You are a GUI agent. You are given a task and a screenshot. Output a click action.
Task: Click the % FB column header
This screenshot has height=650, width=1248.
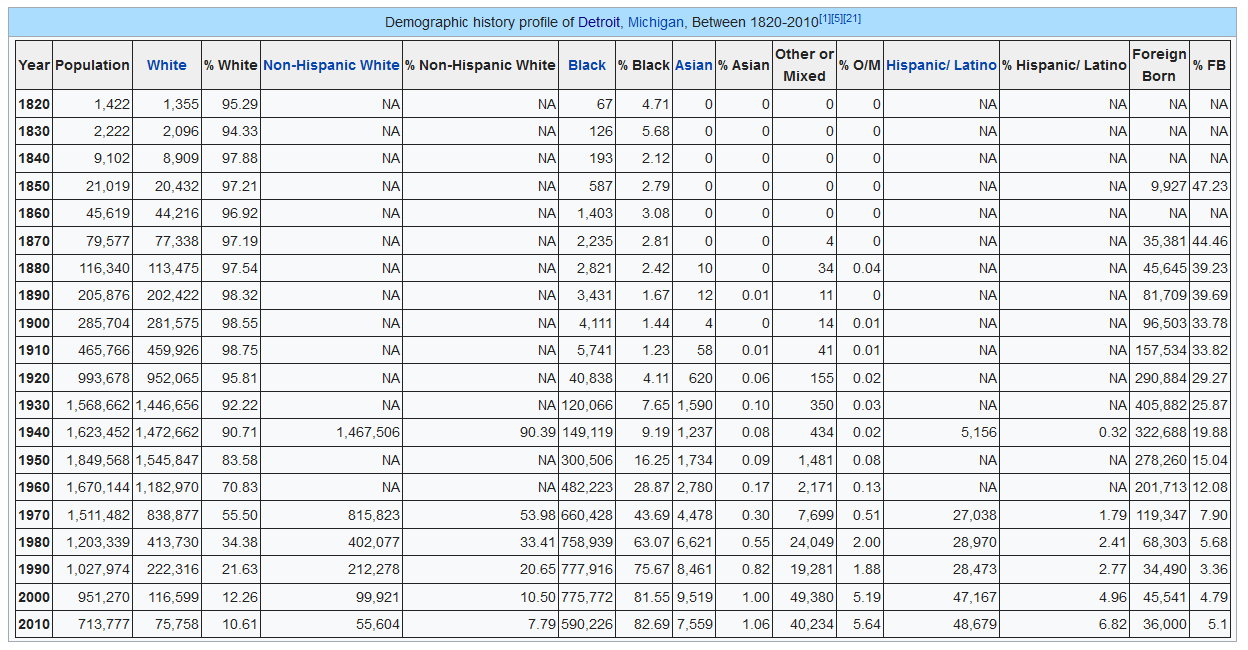(1210, 65)
